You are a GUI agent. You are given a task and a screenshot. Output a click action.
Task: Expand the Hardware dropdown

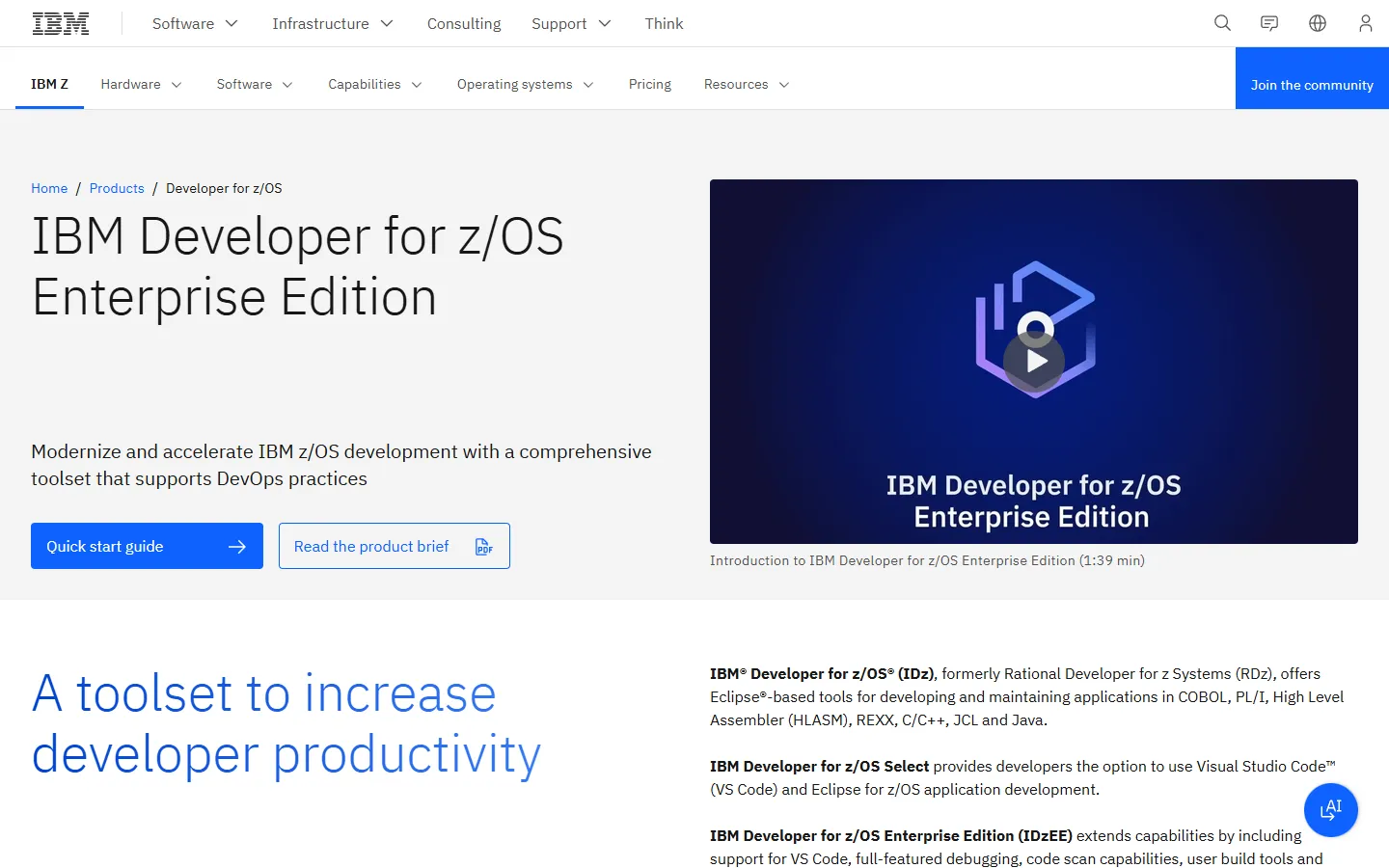141,85
